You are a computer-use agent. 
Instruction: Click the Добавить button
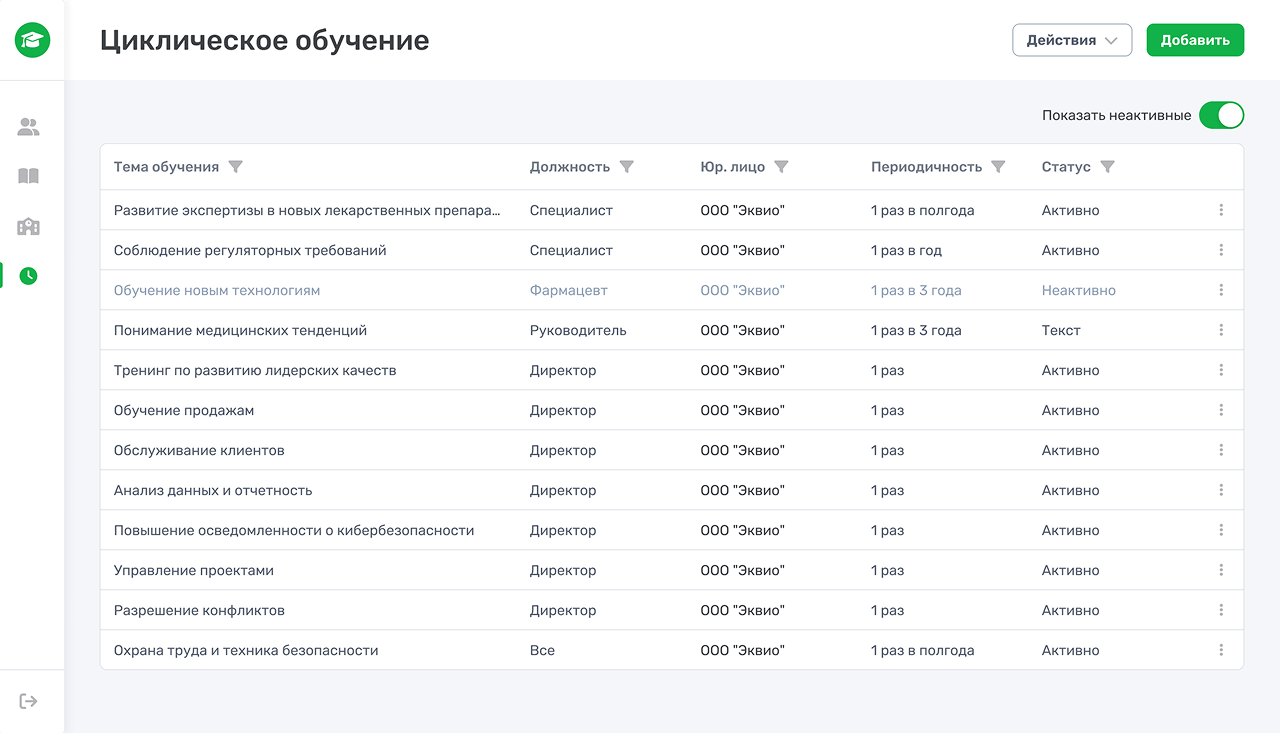[x=1195, y=40]
